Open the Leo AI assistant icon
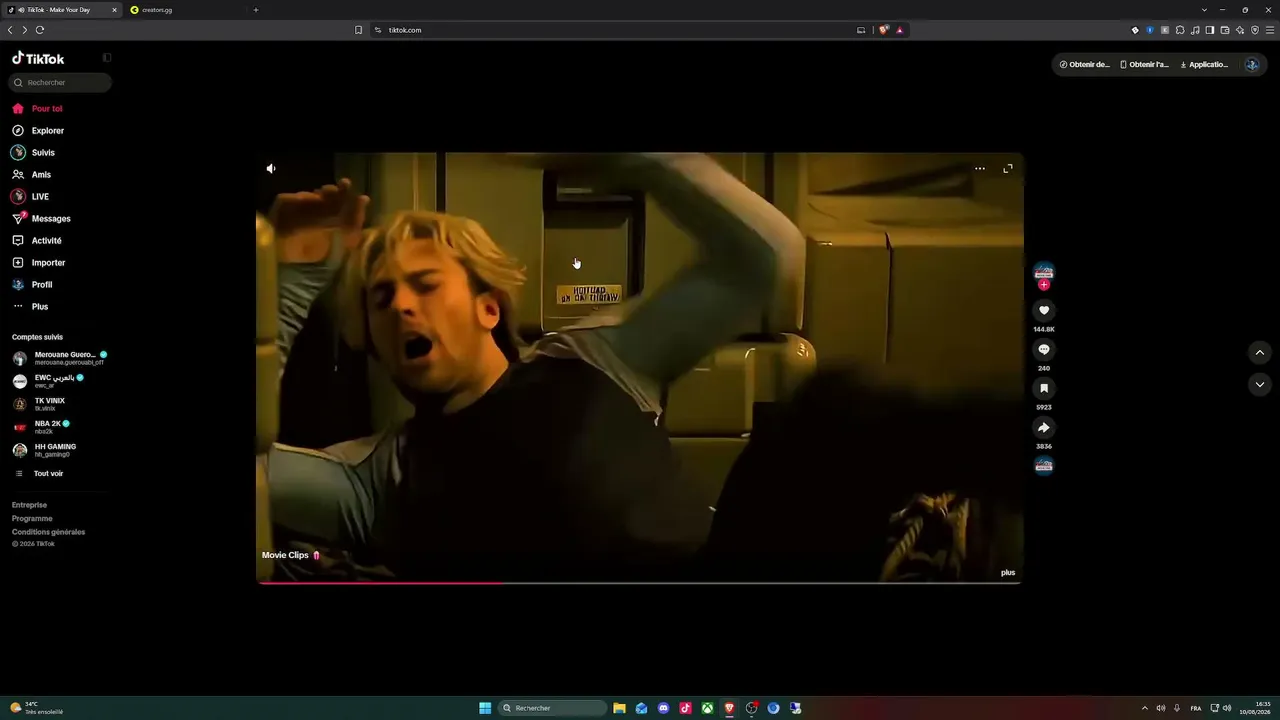 pos(1240,30)
